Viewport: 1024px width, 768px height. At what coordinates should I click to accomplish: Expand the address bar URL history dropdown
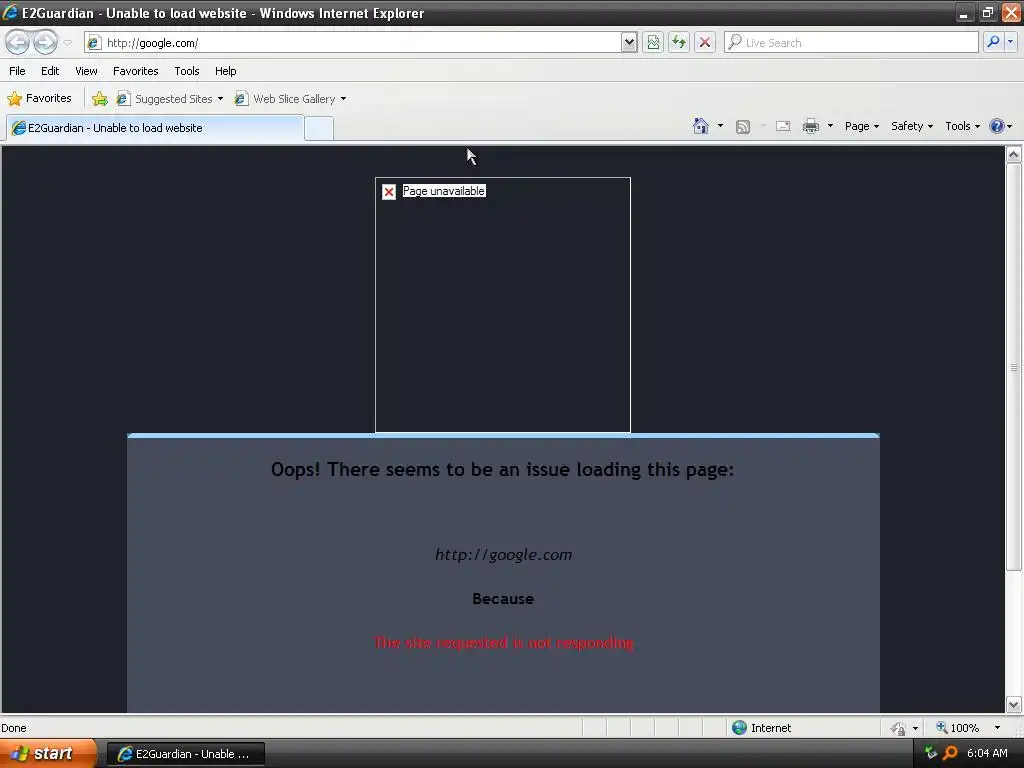click(629, 42)
